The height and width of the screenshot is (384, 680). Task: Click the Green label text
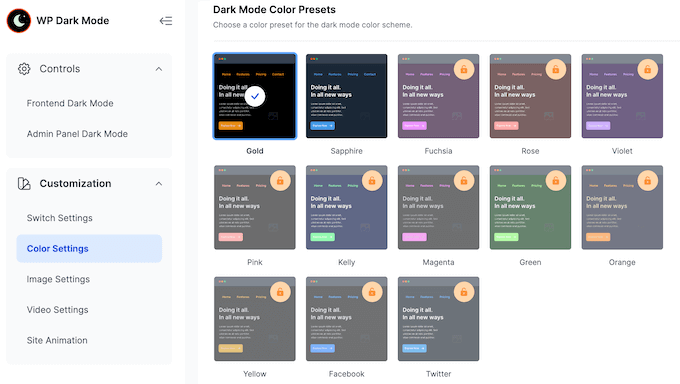(x=530, y=262)
